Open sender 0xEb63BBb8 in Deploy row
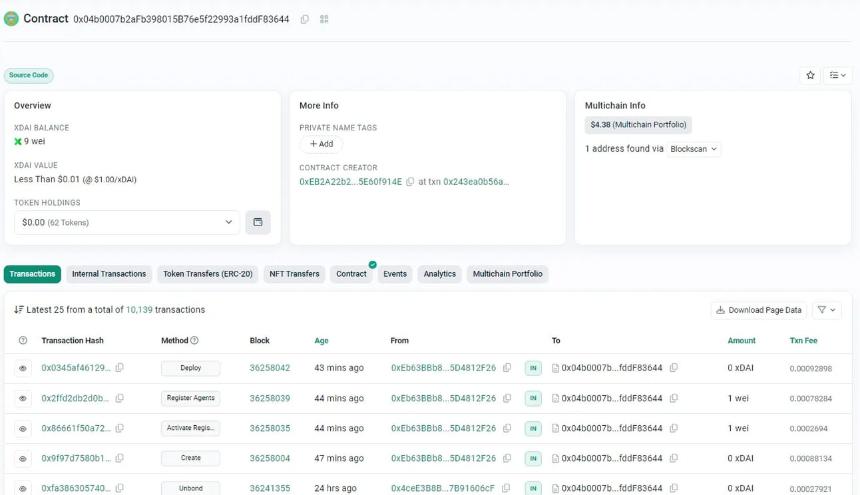860x495 pixels. coord(443,368)
